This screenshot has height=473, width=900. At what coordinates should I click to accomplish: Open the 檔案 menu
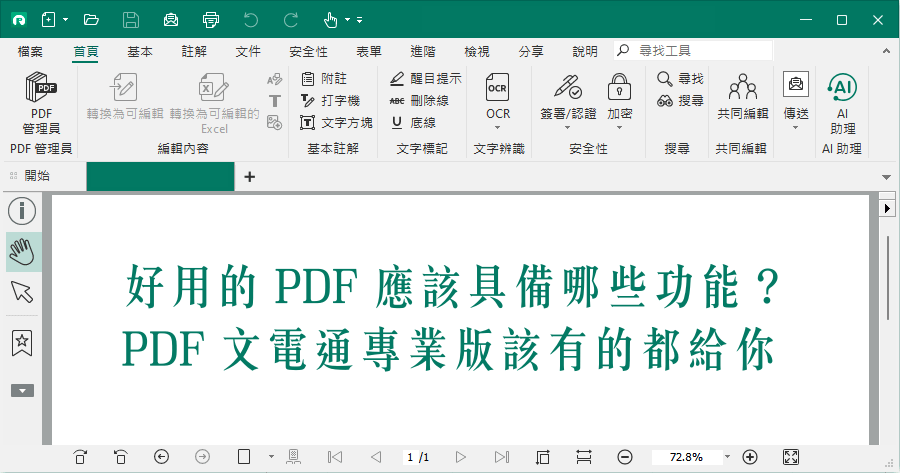tap(30, 52)
